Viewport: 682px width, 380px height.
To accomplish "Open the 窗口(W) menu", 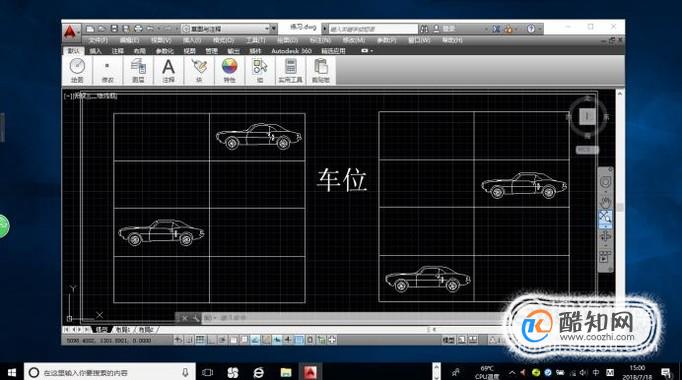I will click(419, 40).
